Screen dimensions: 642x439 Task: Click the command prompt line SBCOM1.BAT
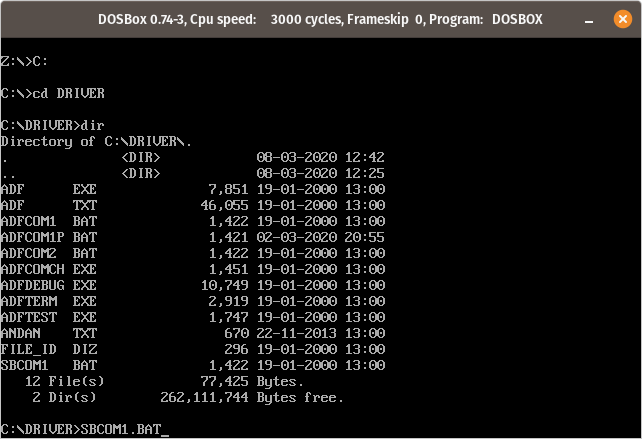(85, 430)
